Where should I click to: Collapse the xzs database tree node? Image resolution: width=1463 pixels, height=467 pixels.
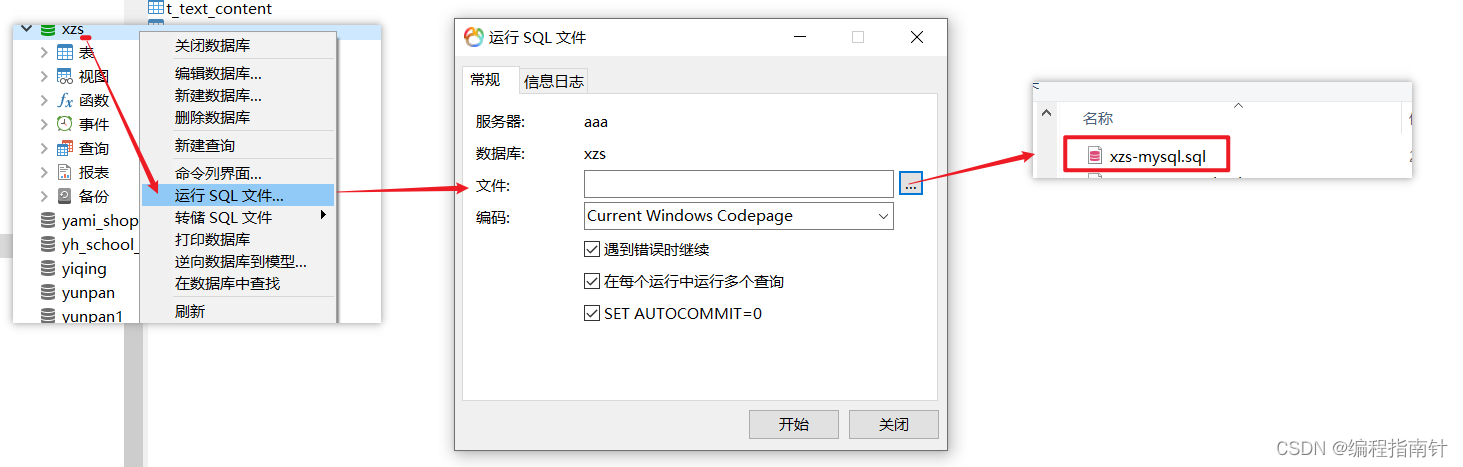[26, 30]
